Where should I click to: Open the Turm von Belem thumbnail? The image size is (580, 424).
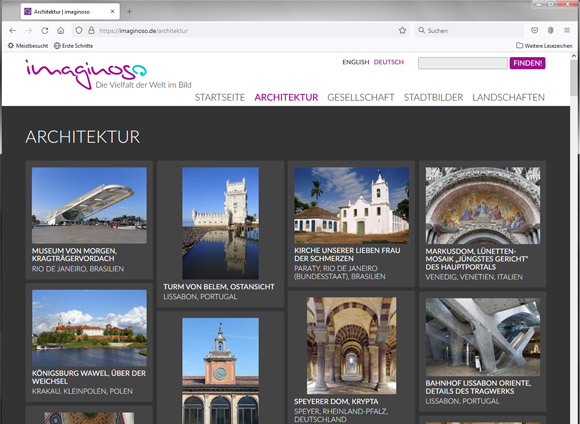pyautogui.click(x=220, y=223)
